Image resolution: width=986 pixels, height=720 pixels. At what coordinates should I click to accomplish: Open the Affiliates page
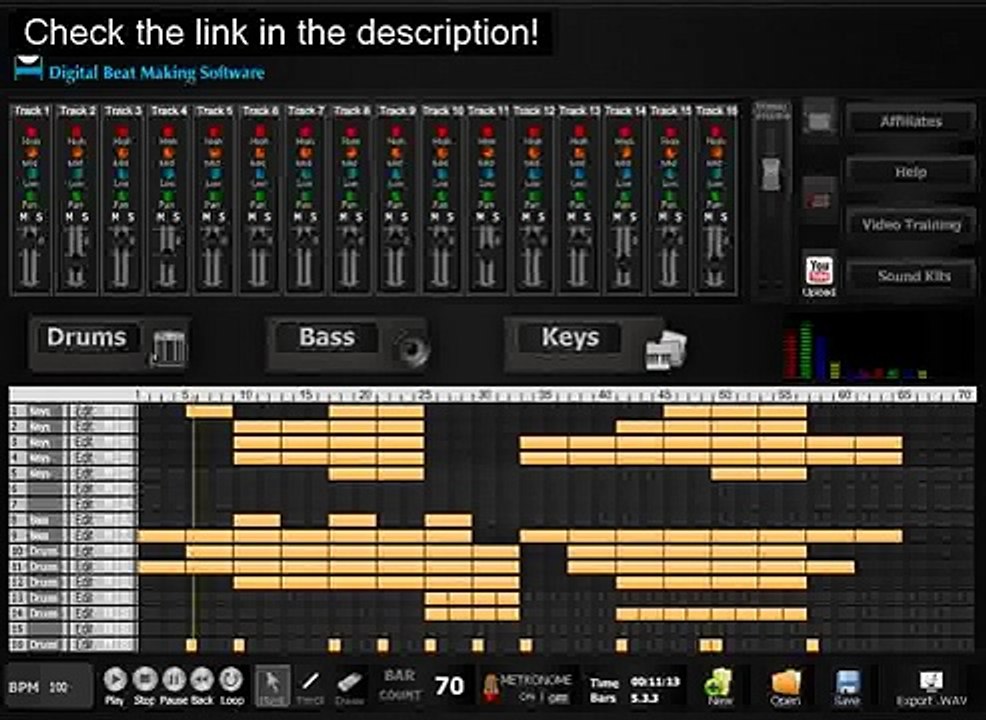[x=911, y=121]
